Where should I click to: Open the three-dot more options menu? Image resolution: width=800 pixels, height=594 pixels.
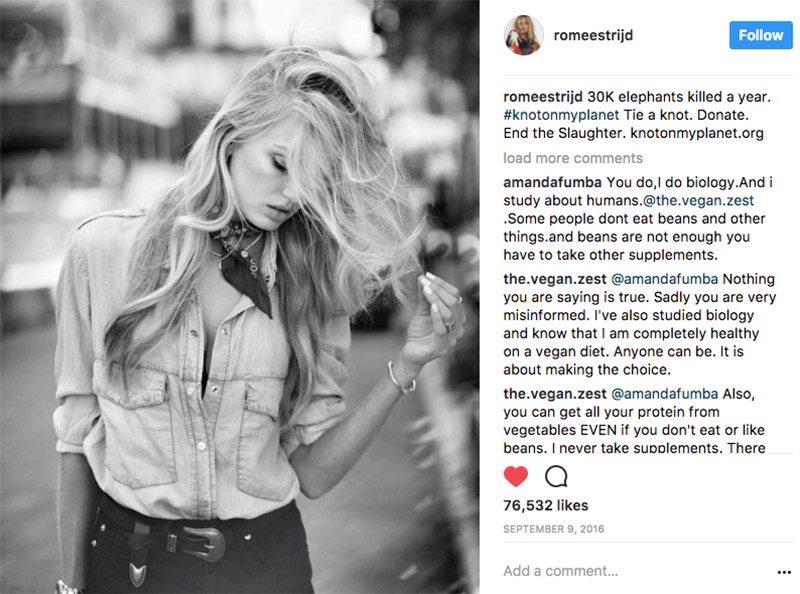coord(784,572)
